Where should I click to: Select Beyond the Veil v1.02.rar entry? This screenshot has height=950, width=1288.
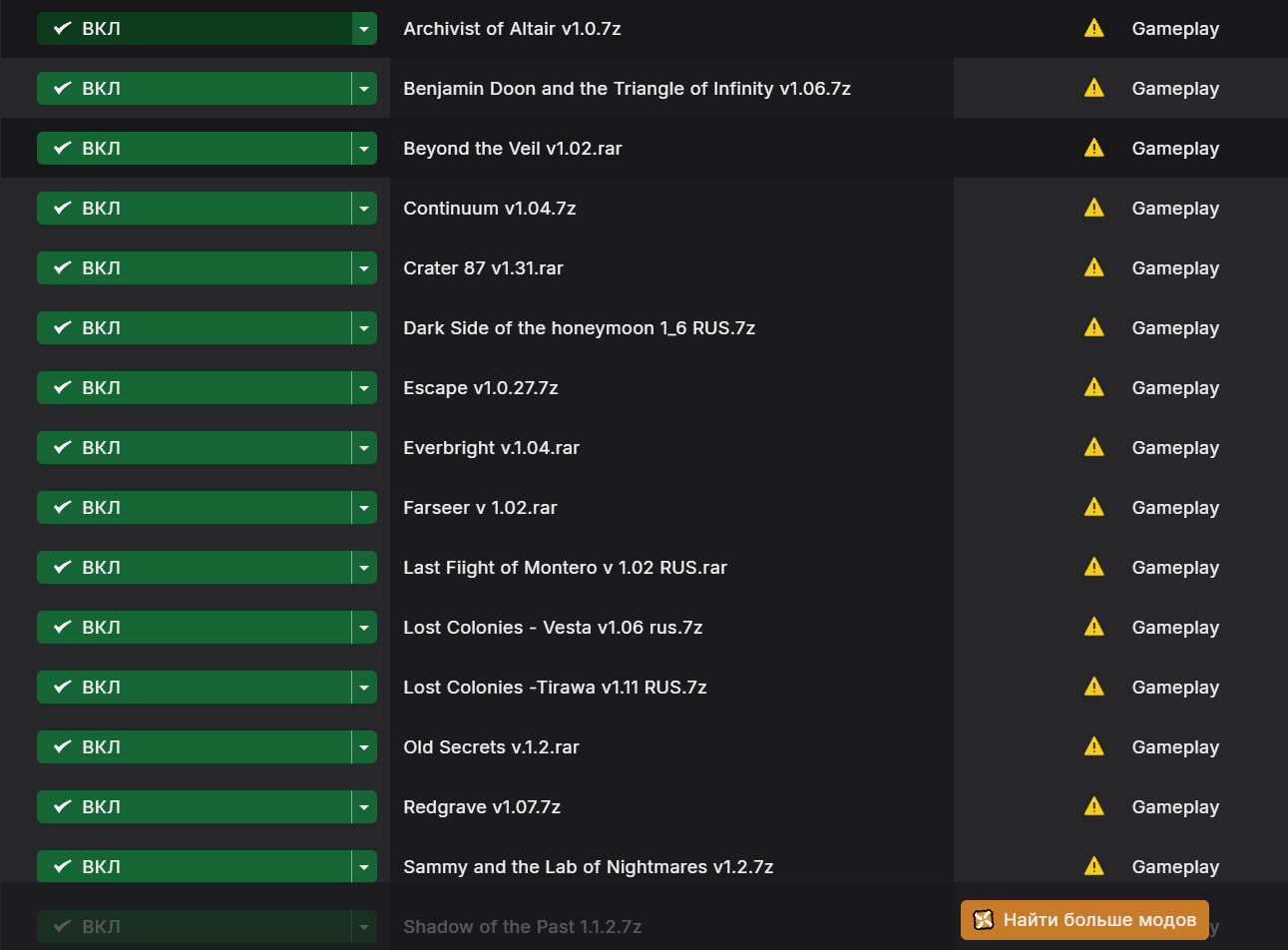pyautogui.click(x=513, y=149)
